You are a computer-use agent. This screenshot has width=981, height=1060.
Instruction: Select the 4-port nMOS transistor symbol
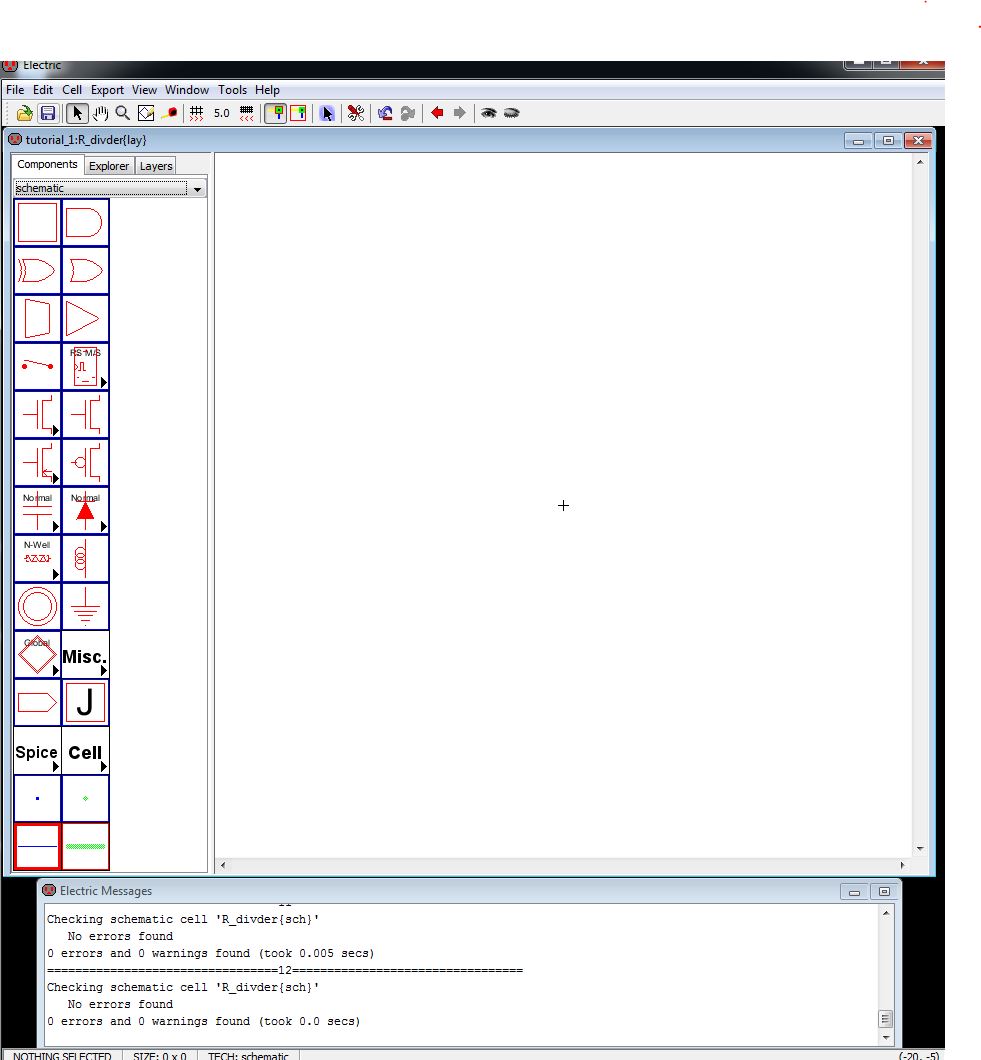[x=85, y=414]
